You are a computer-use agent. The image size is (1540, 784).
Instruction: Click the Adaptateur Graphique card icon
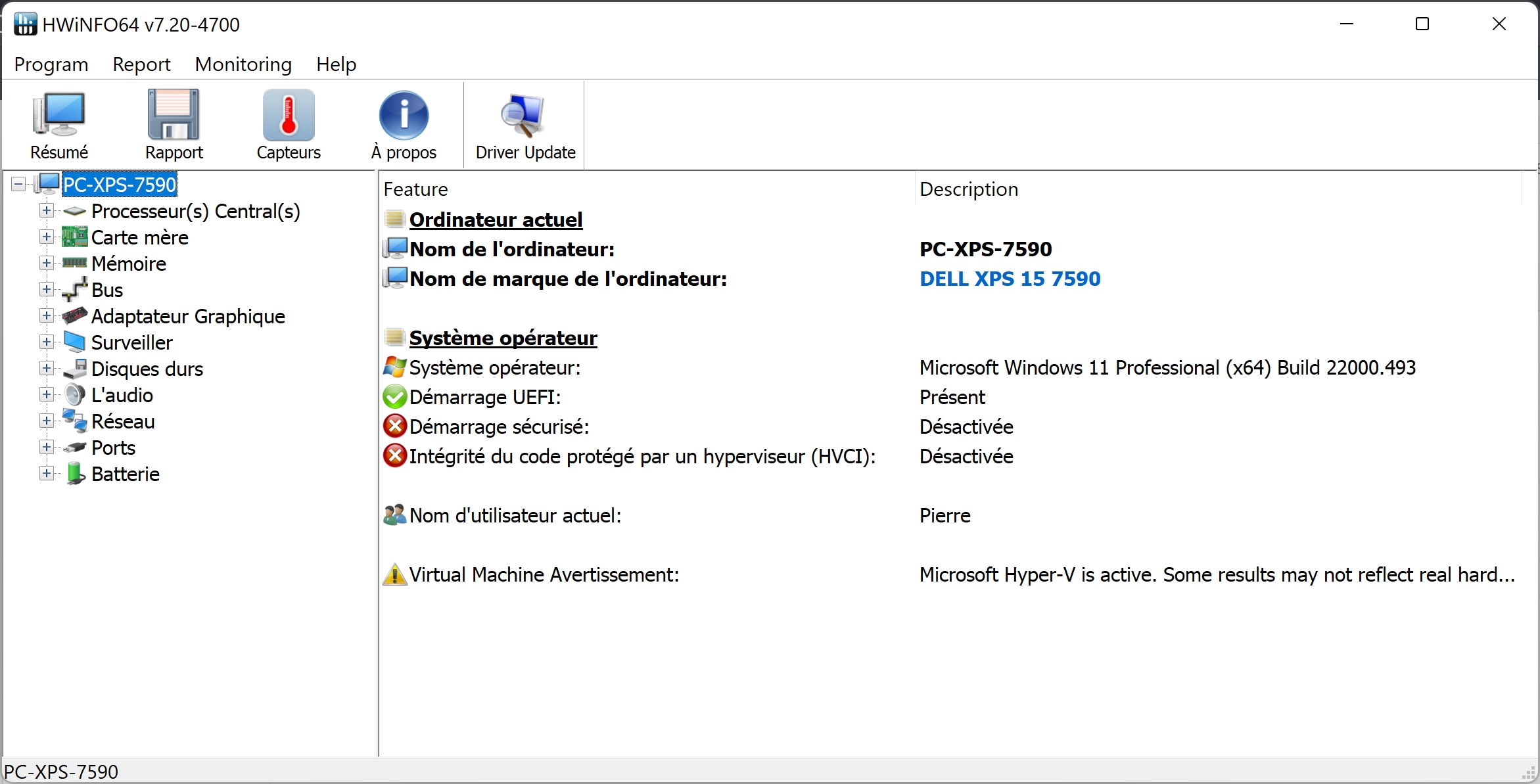pyautogui.click(x=74, y=316)
